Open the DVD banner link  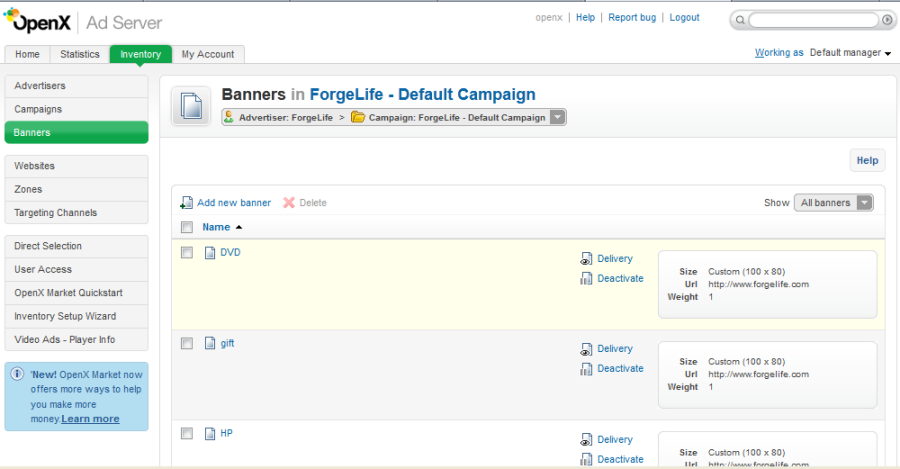pyautogui.click(x=230, y=253)
